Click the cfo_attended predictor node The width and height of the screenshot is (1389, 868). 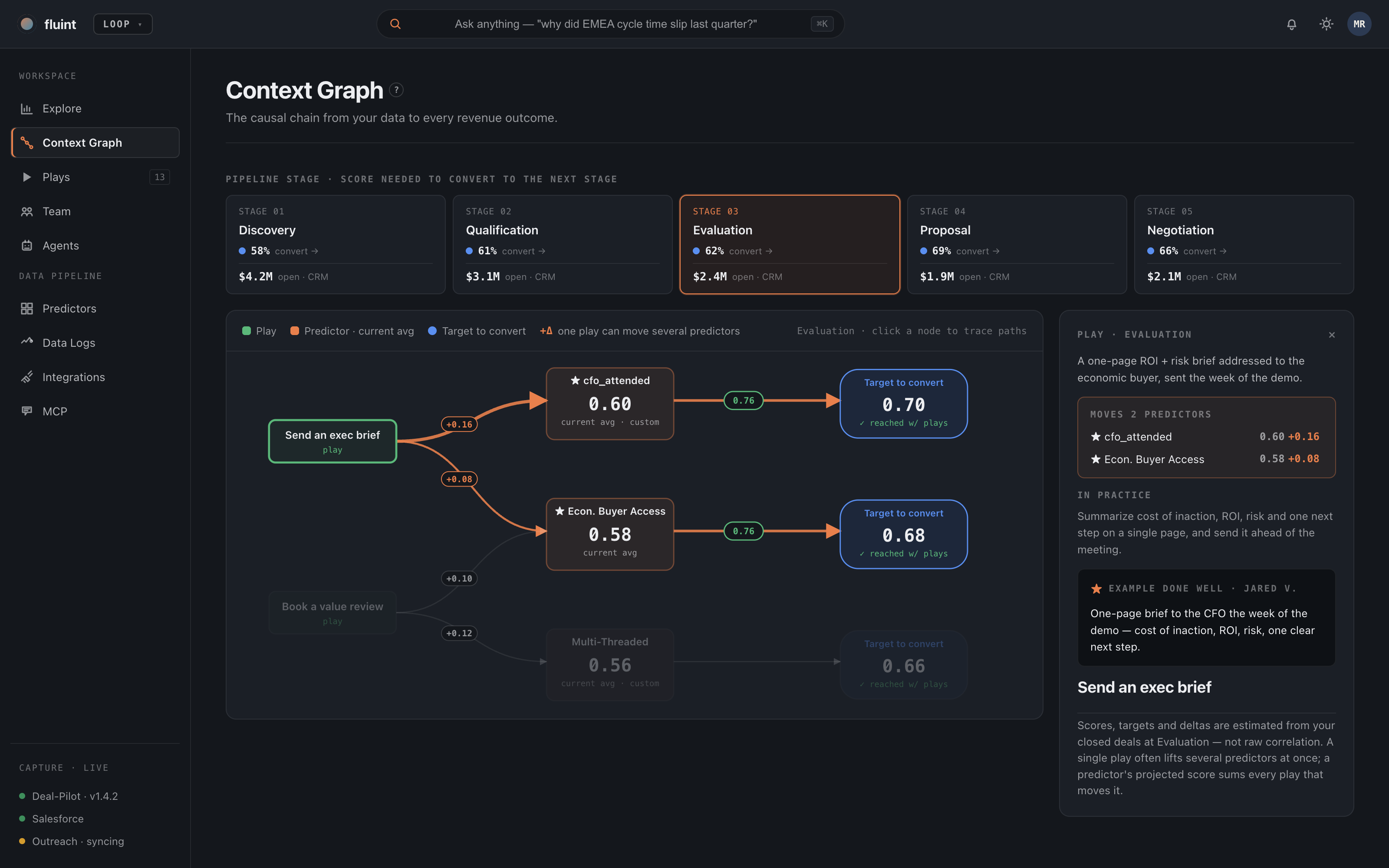point(609,404)
